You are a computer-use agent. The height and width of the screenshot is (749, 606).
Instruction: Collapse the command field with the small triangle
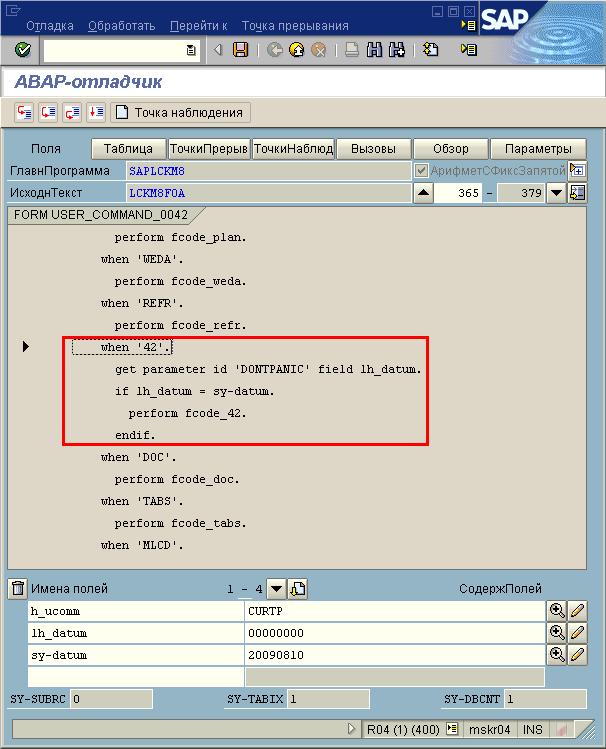(x=218, y=50)
